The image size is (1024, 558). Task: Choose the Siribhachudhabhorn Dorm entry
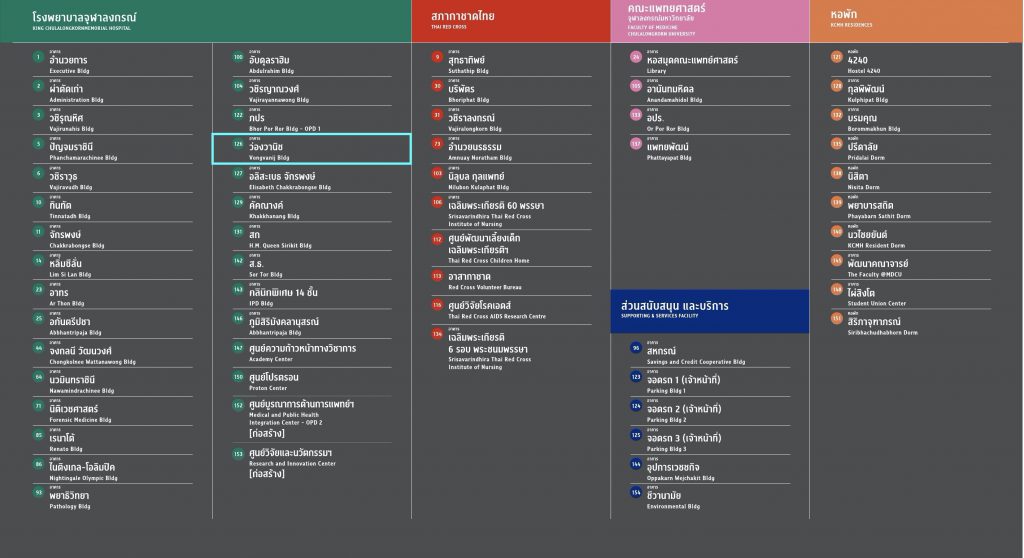[x=910, y=324]
